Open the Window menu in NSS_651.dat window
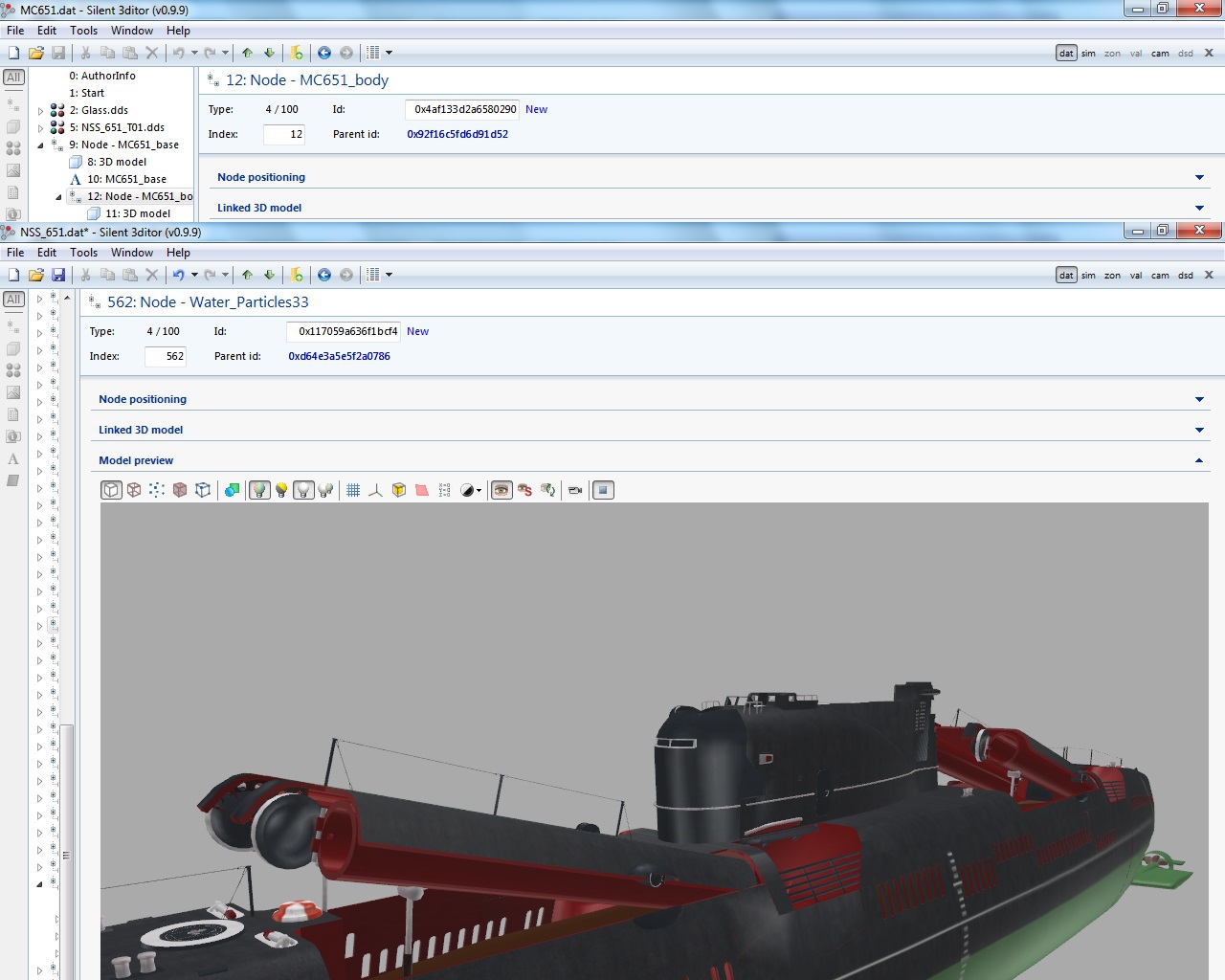The height and width of the screenshot is (980, 1225). [131, 253]
